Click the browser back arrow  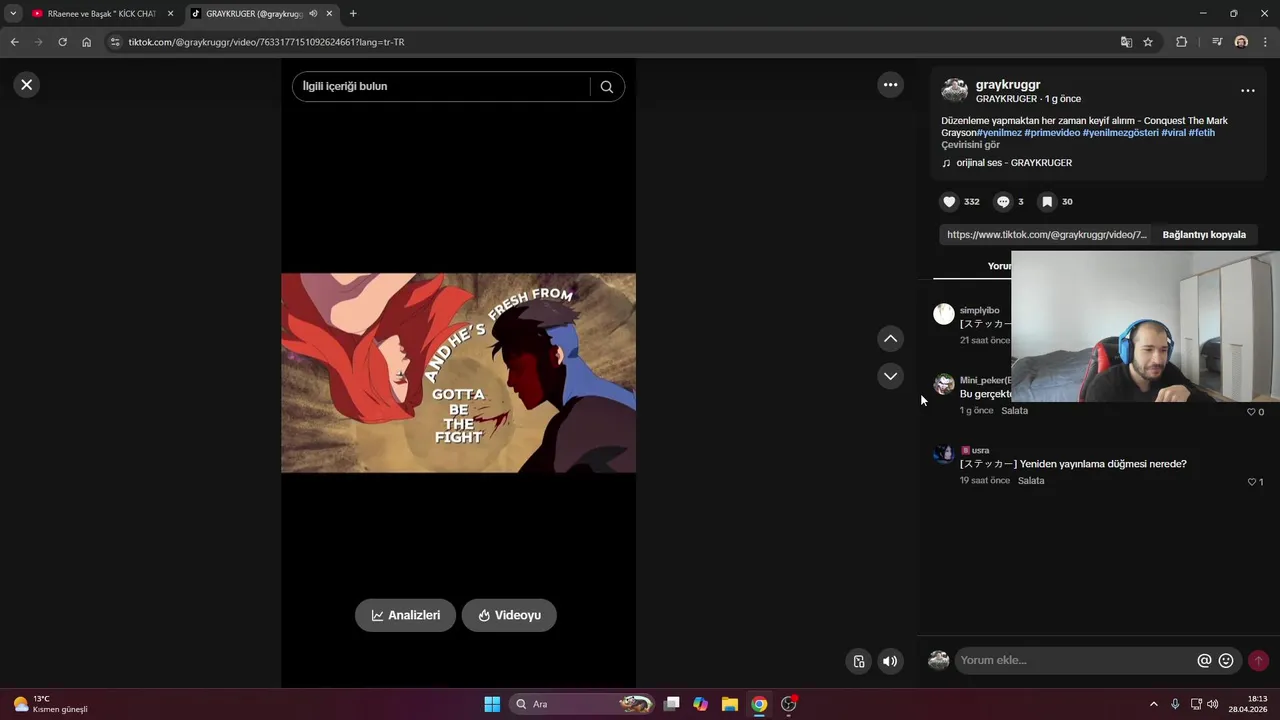pos(14,42)
